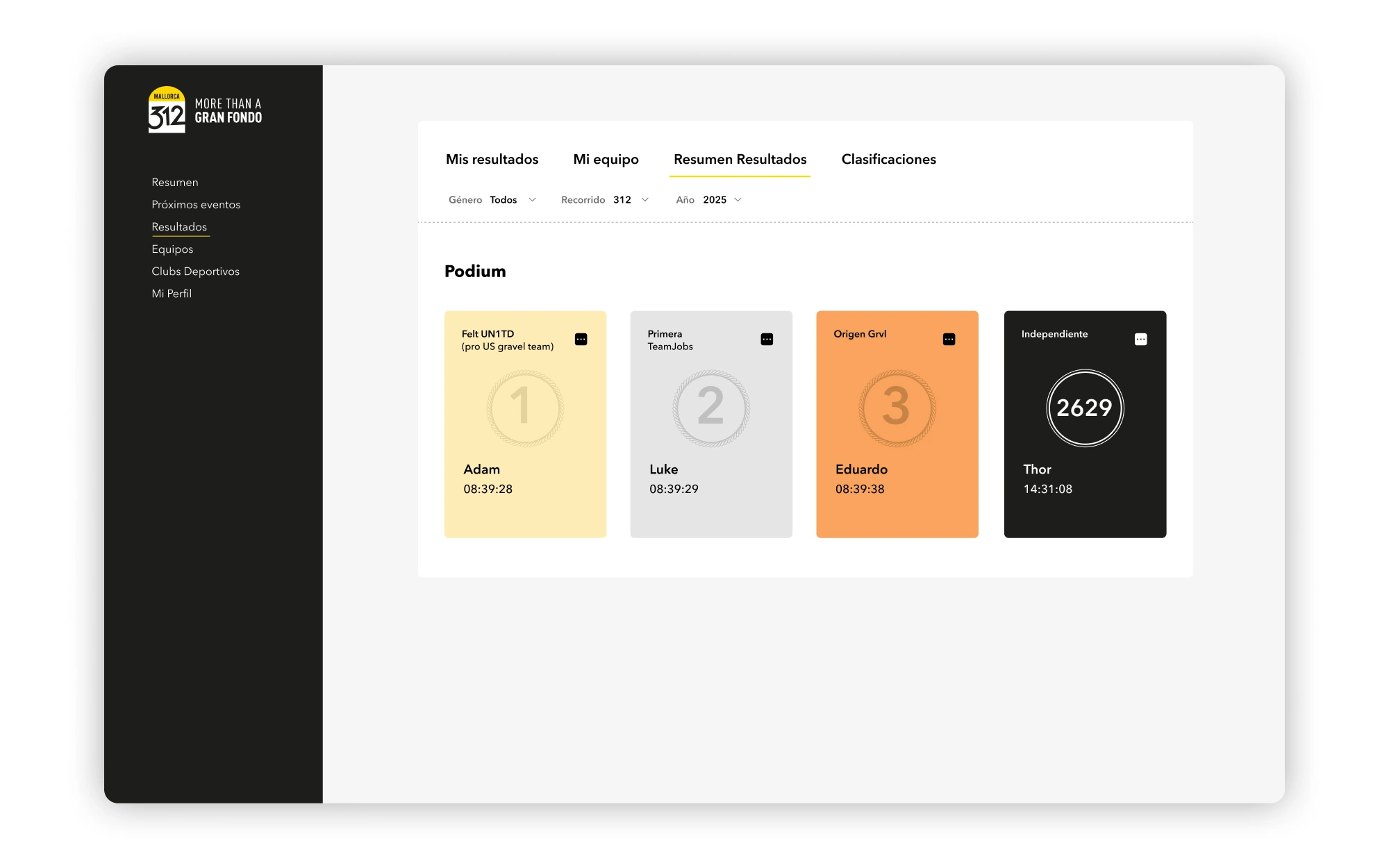Viewport: 1389px width, 868px height.
Task: Select the Resumen Resultados tab
Action: (x=740, y=159)
